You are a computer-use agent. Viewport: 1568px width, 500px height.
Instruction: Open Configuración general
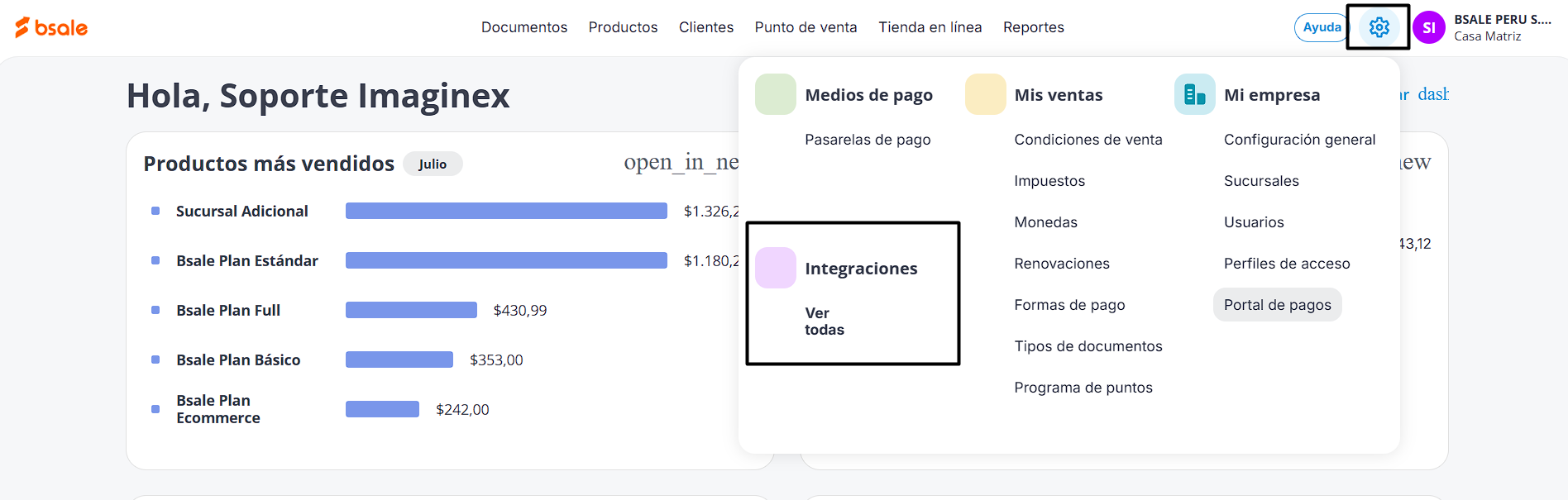pyautogui.click(x=1299, y=140)
